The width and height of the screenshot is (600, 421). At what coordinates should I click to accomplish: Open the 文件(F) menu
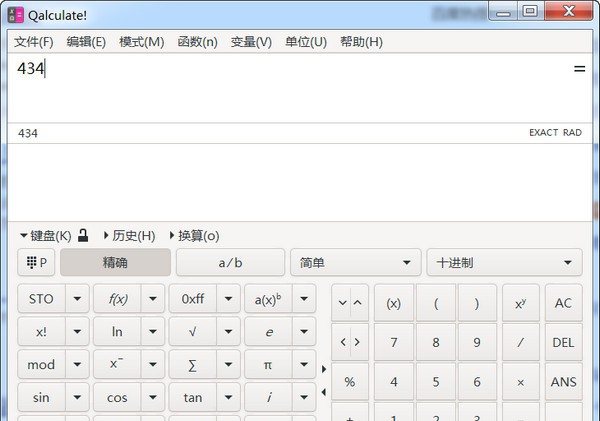[x=34, y=42]
